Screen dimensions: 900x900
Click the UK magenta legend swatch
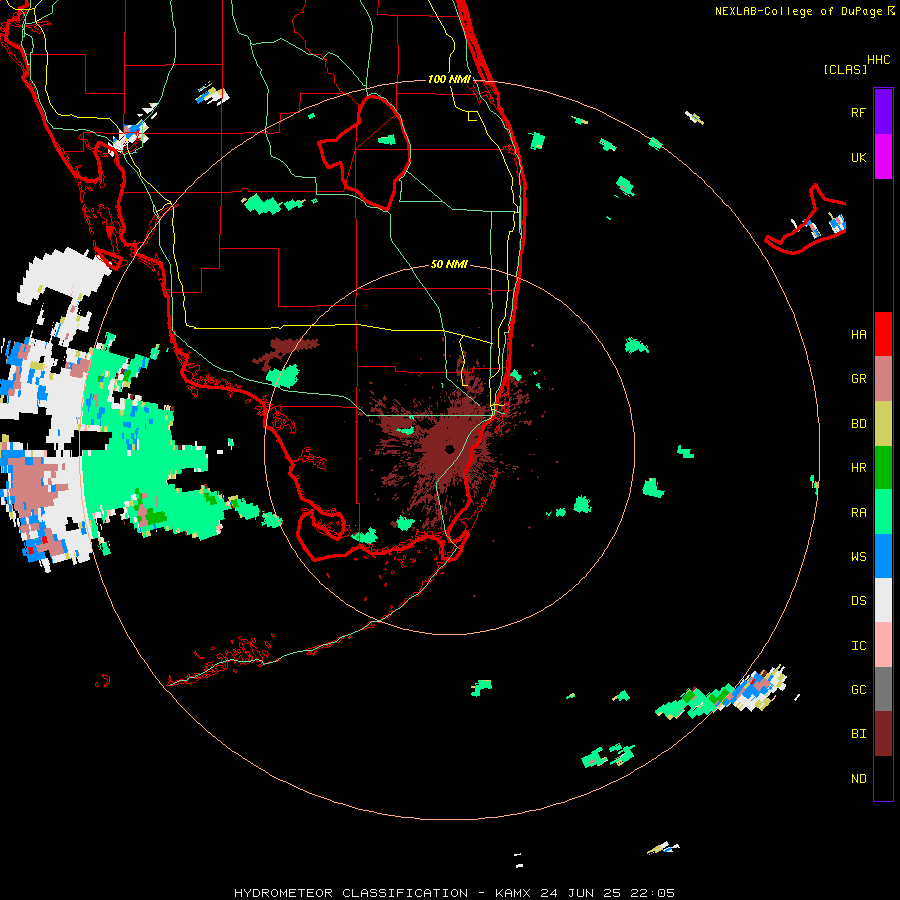pos(883,157)
